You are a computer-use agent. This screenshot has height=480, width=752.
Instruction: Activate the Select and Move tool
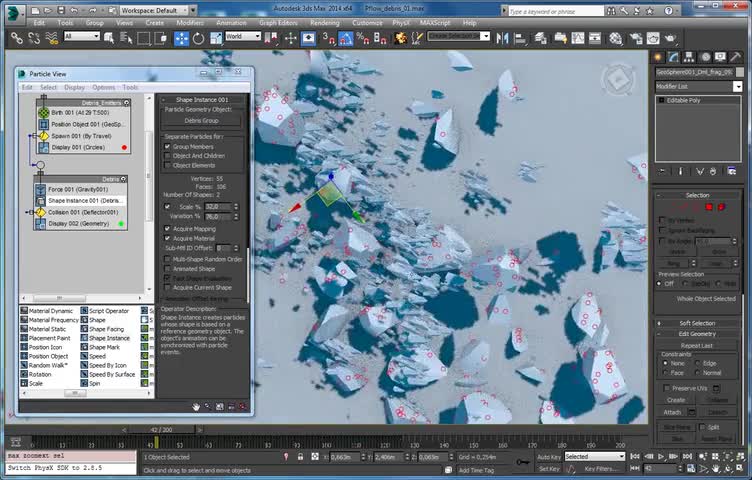181,38
